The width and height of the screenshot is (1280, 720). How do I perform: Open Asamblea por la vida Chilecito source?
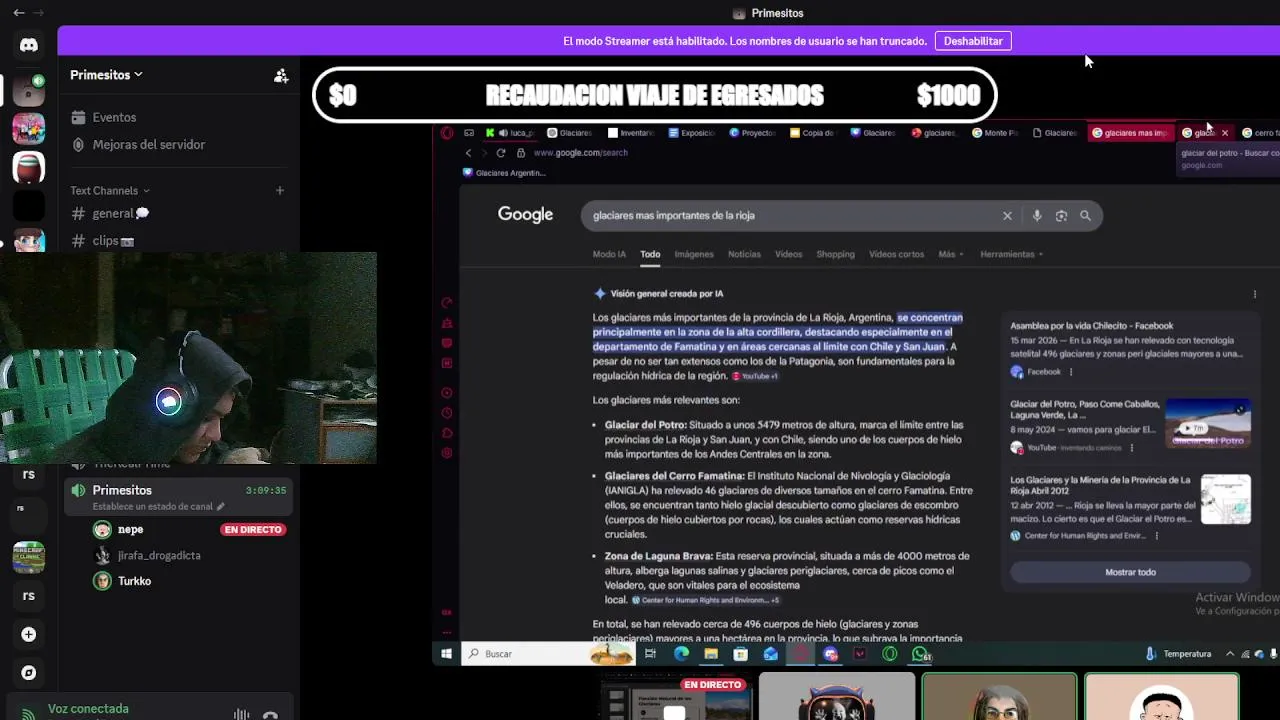coord(1091,326)
